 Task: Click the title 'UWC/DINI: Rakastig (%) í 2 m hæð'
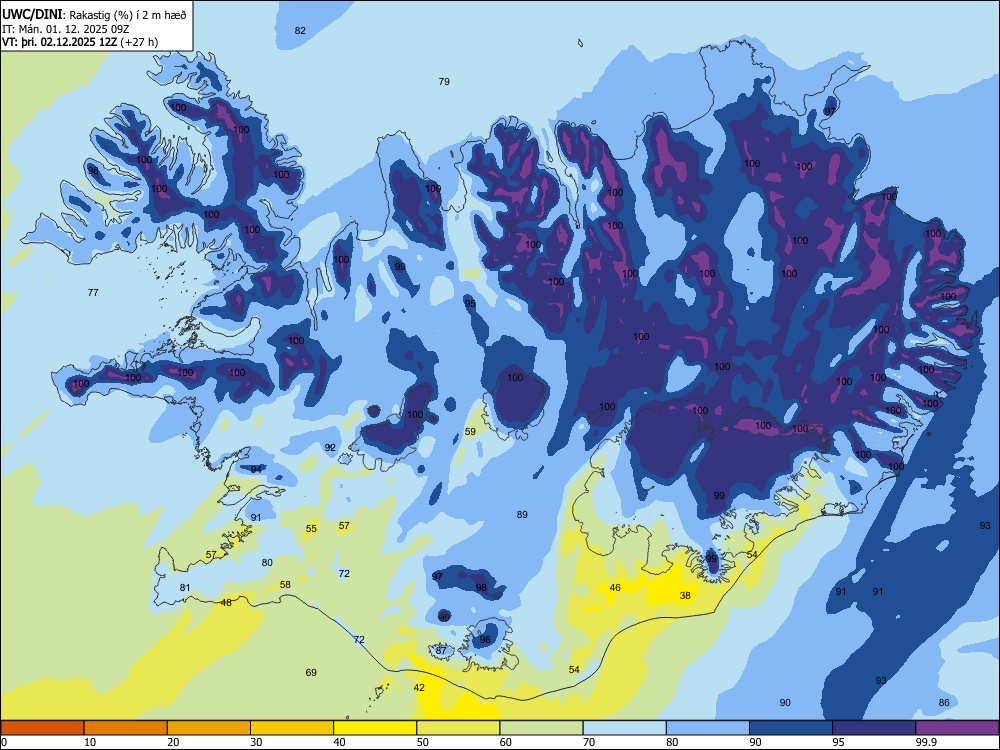(94, 14)
